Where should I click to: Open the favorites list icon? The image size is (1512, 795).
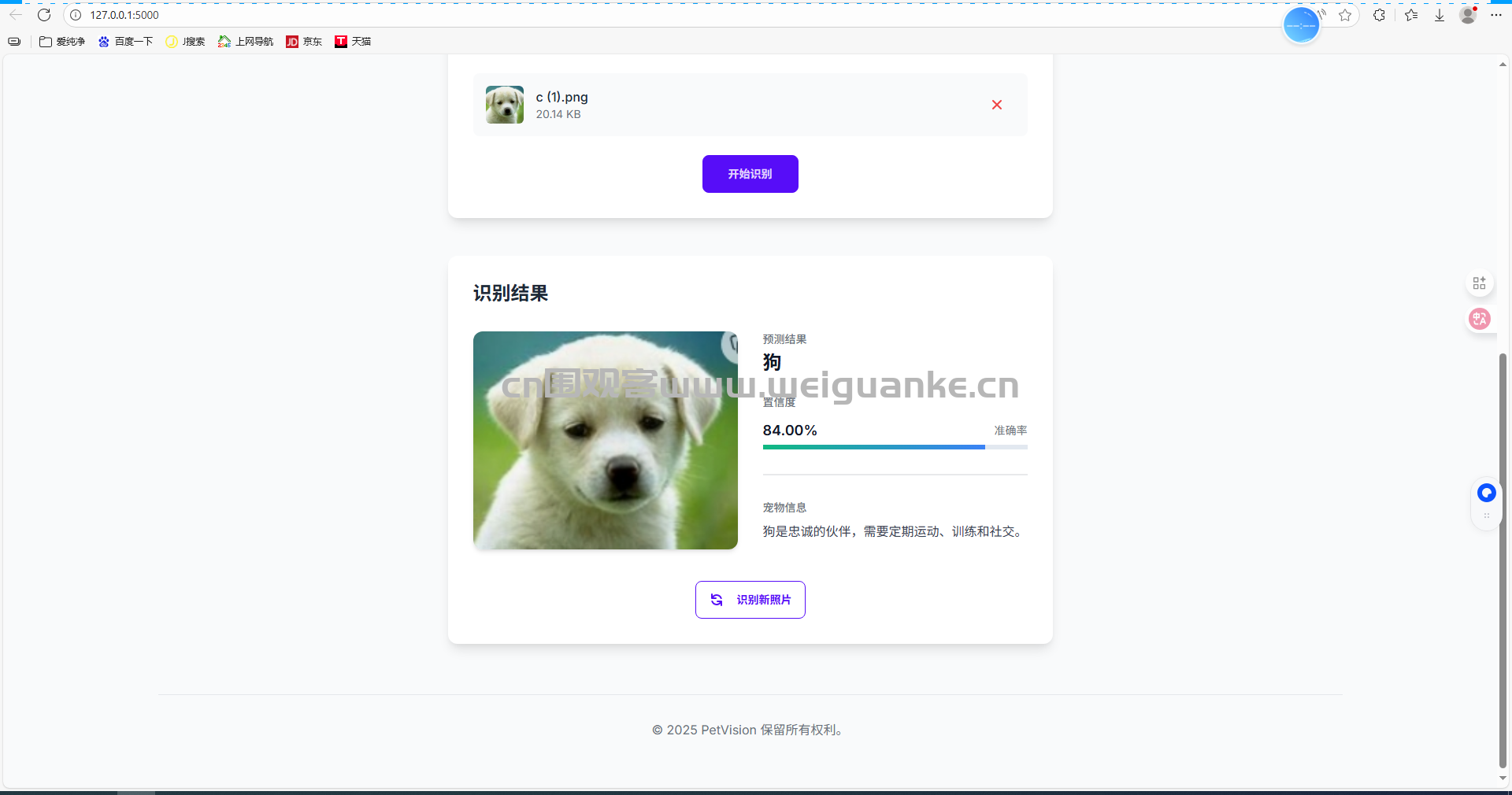click(x=1410, y=15)
